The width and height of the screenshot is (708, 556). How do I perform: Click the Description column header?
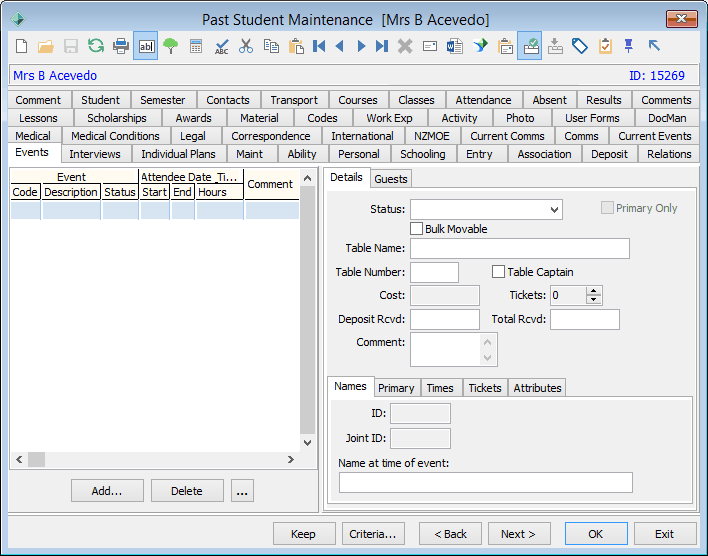click(71, 192)
